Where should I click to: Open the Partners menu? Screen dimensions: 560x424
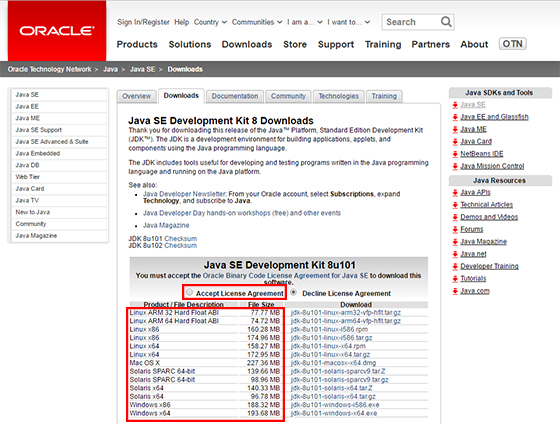click(x=430, y=44)
